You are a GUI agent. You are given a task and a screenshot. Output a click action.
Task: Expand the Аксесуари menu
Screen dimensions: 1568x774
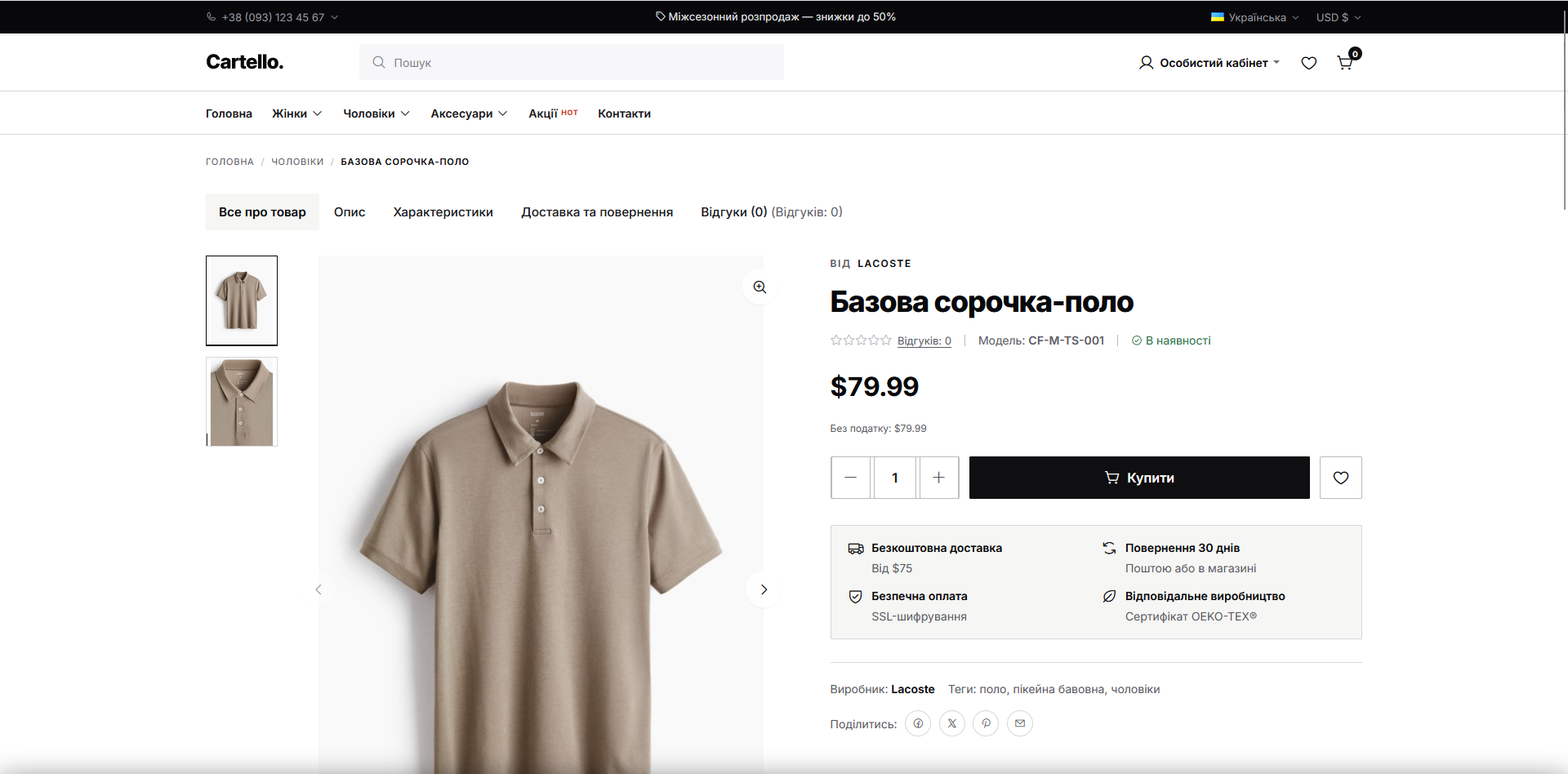click(470, 113)
